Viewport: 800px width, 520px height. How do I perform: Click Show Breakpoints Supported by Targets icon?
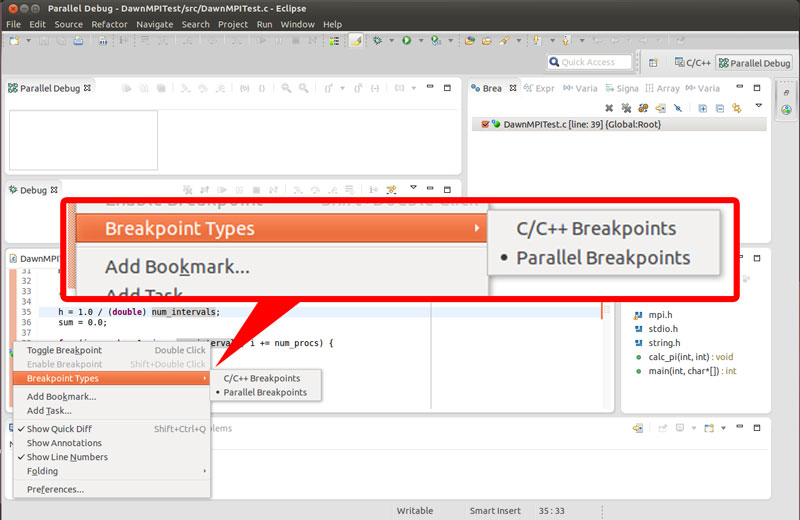click(x=643, y=108)
